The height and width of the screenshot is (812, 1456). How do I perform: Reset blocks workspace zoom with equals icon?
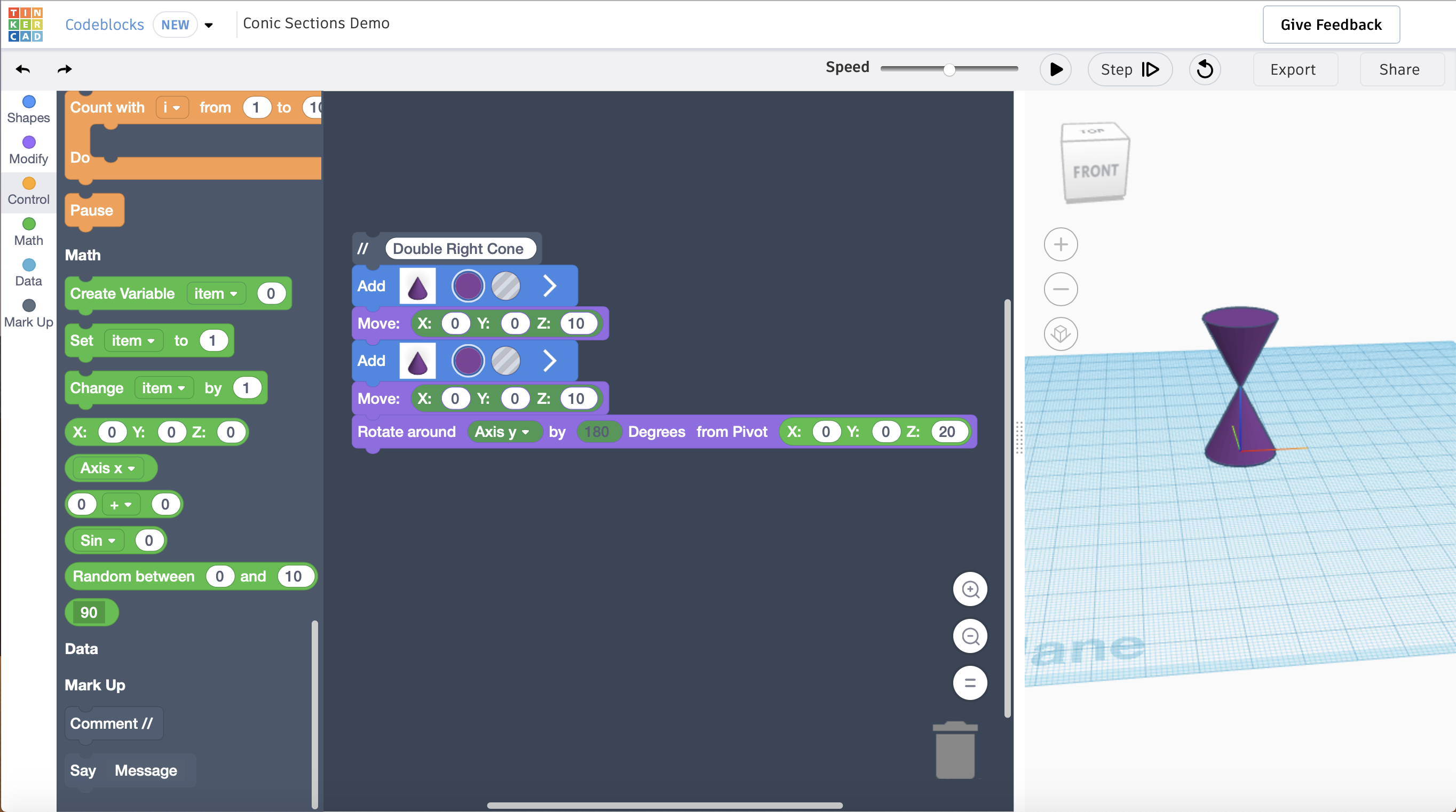(970, 682)
